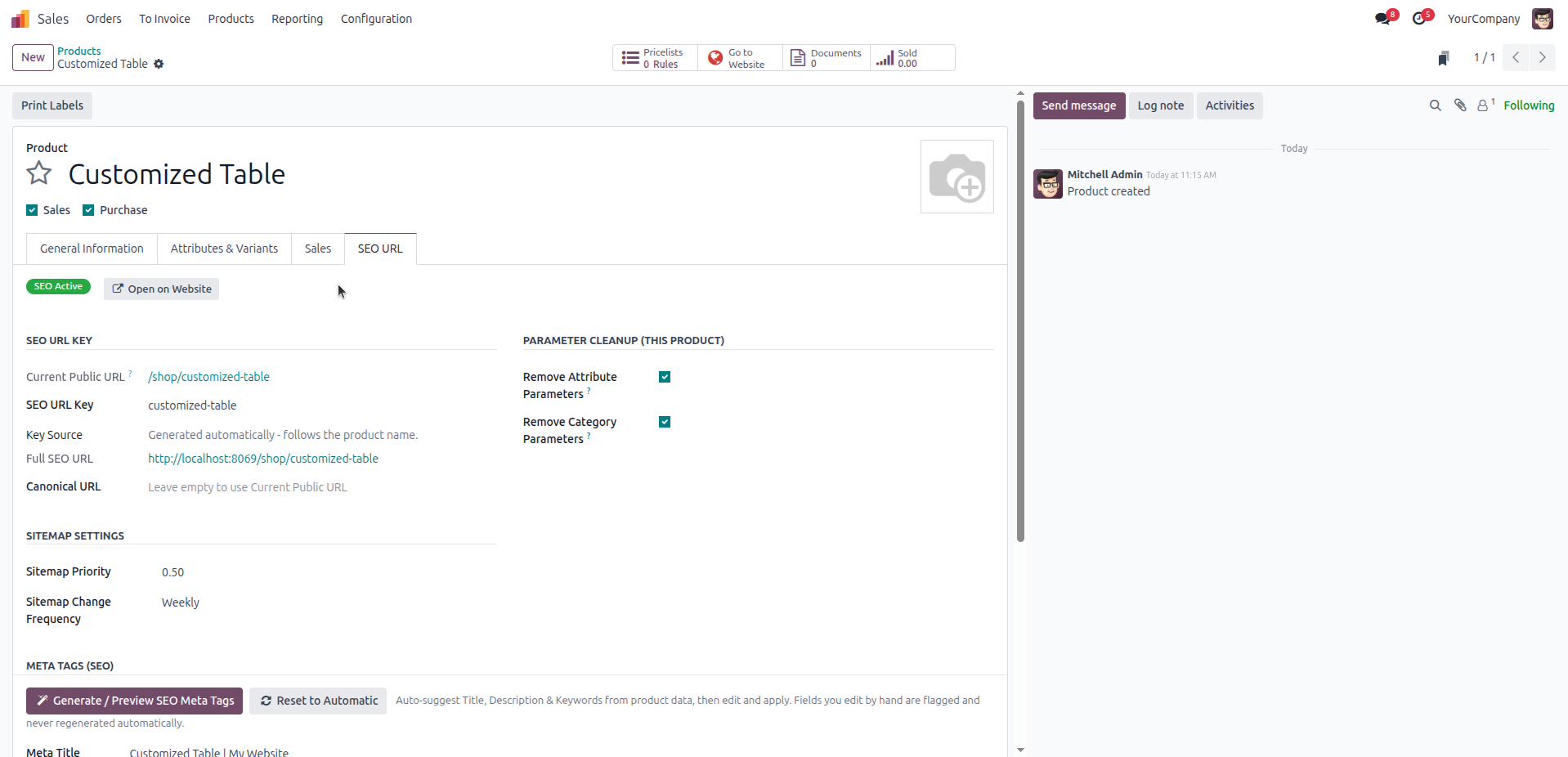The width and height of the screenshot is (1568, 757).
Task: Click Reset to Automatic button
Action: click(x=318, y=701)
